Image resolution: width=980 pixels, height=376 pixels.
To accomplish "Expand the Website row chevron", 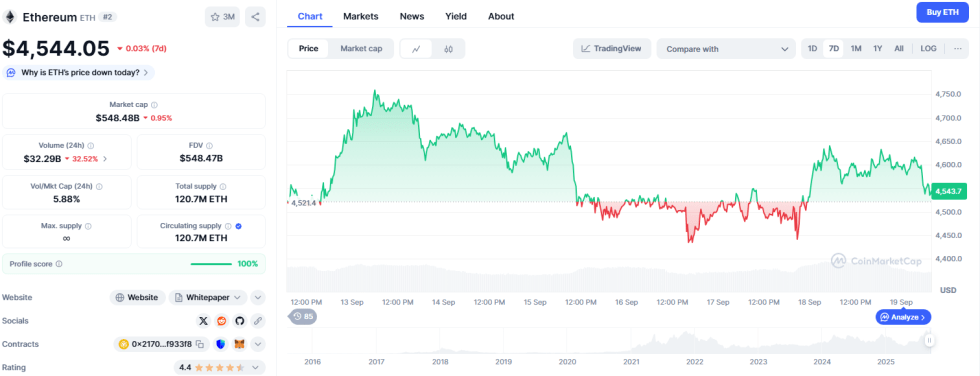I will click(x=258, y=297).
